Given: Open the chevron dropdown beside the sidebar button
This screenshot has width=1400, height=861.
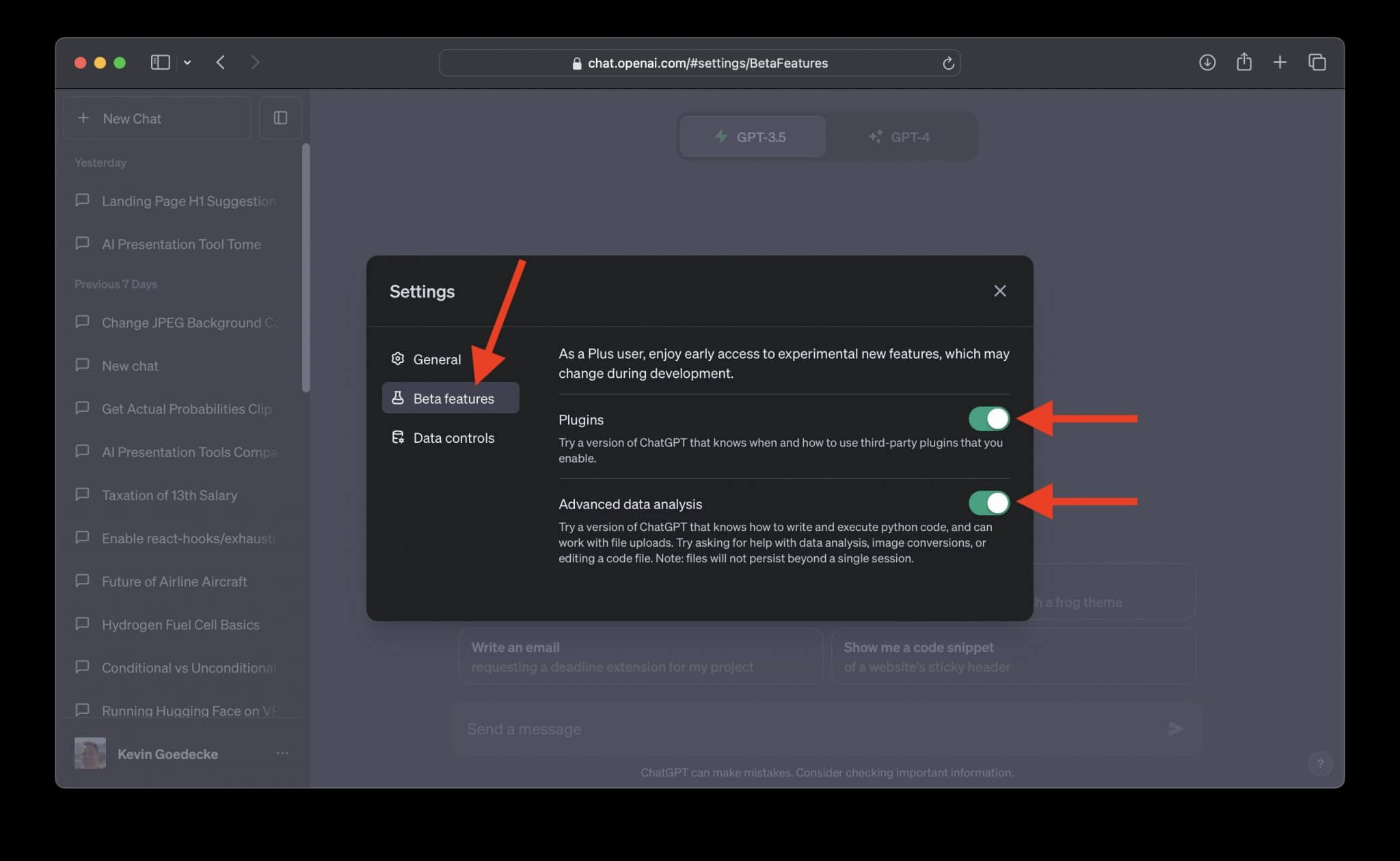Looking at the screenshot, I should [188, 62].
